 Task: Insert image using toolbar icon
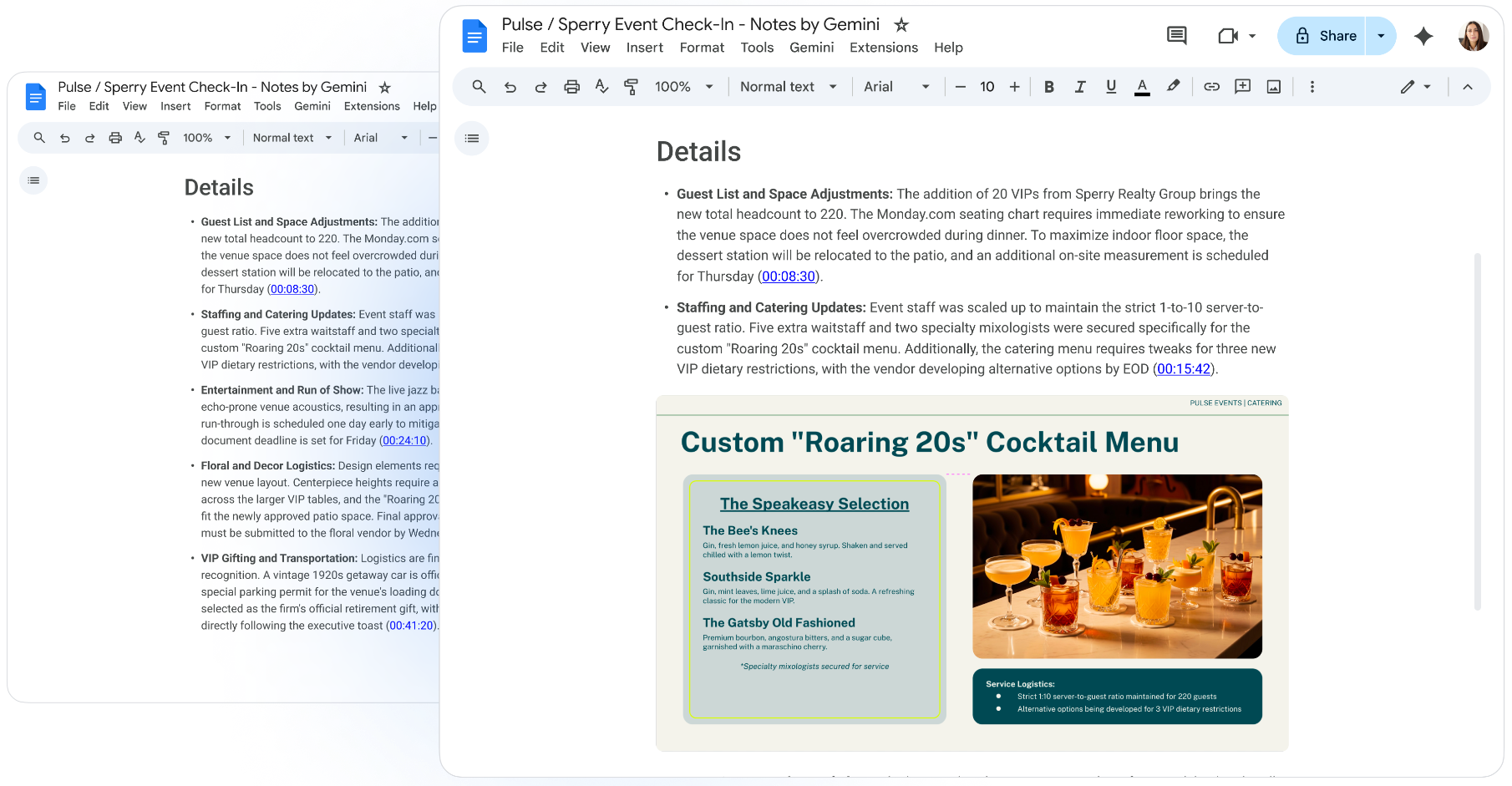coord(1274,87)
